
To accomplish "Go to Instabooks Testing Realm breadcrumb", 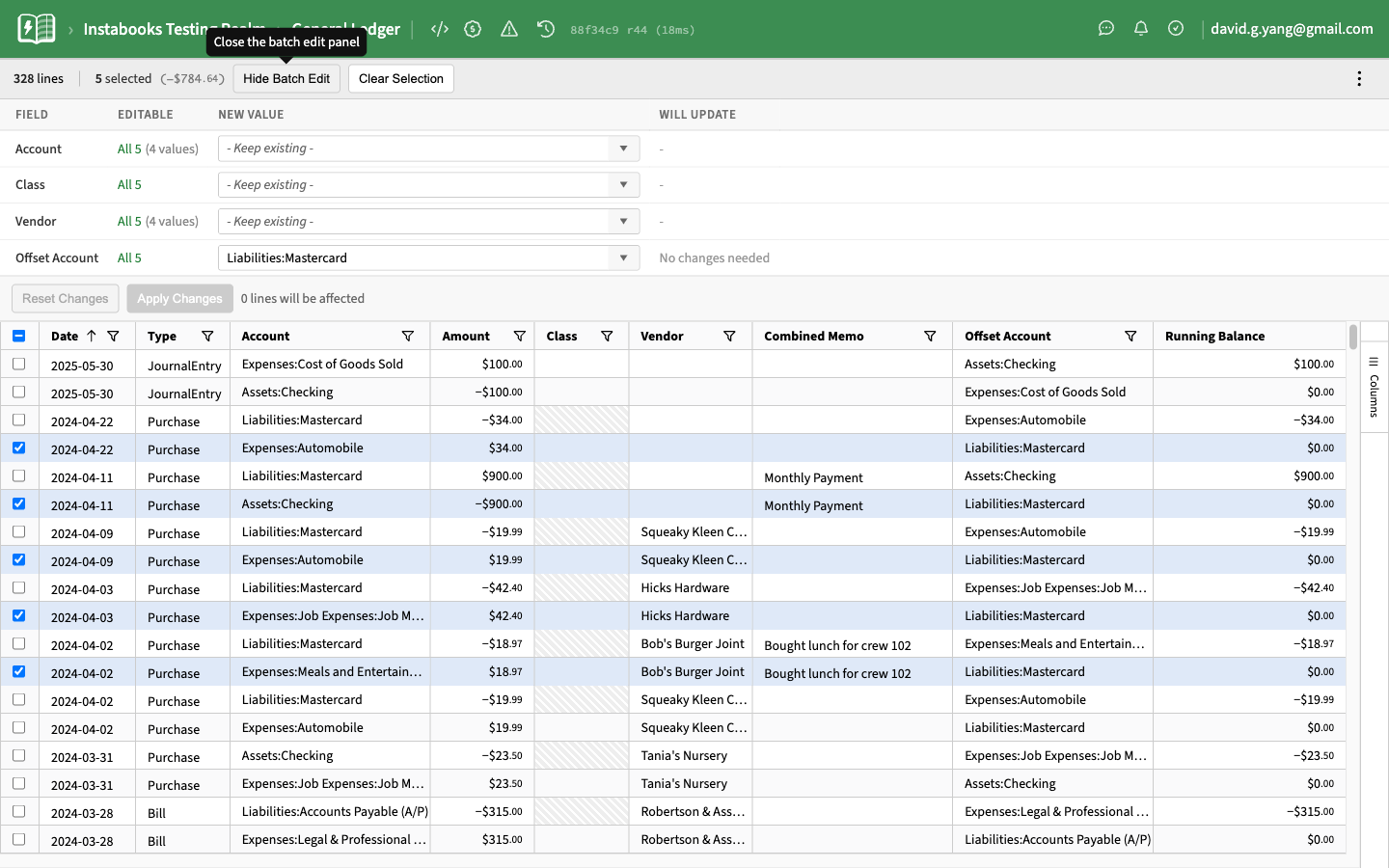I will coord(175,29).
